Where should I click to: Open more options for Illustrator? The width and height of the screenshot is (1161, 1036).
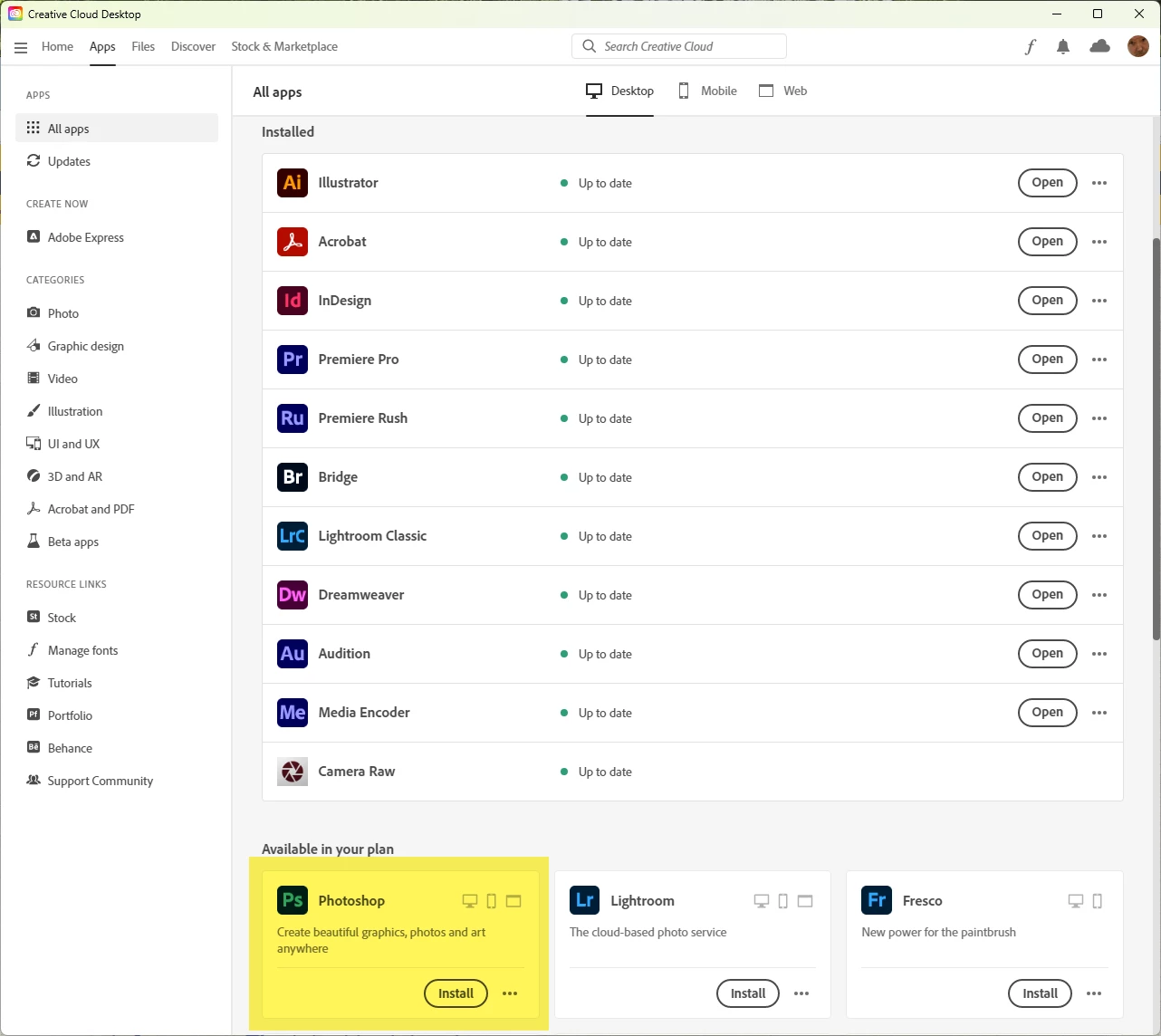[1099, 183]
